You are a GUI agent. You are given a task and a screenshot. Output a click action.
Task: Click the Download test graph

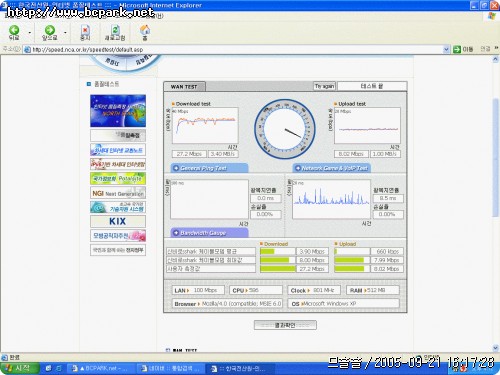205,125
